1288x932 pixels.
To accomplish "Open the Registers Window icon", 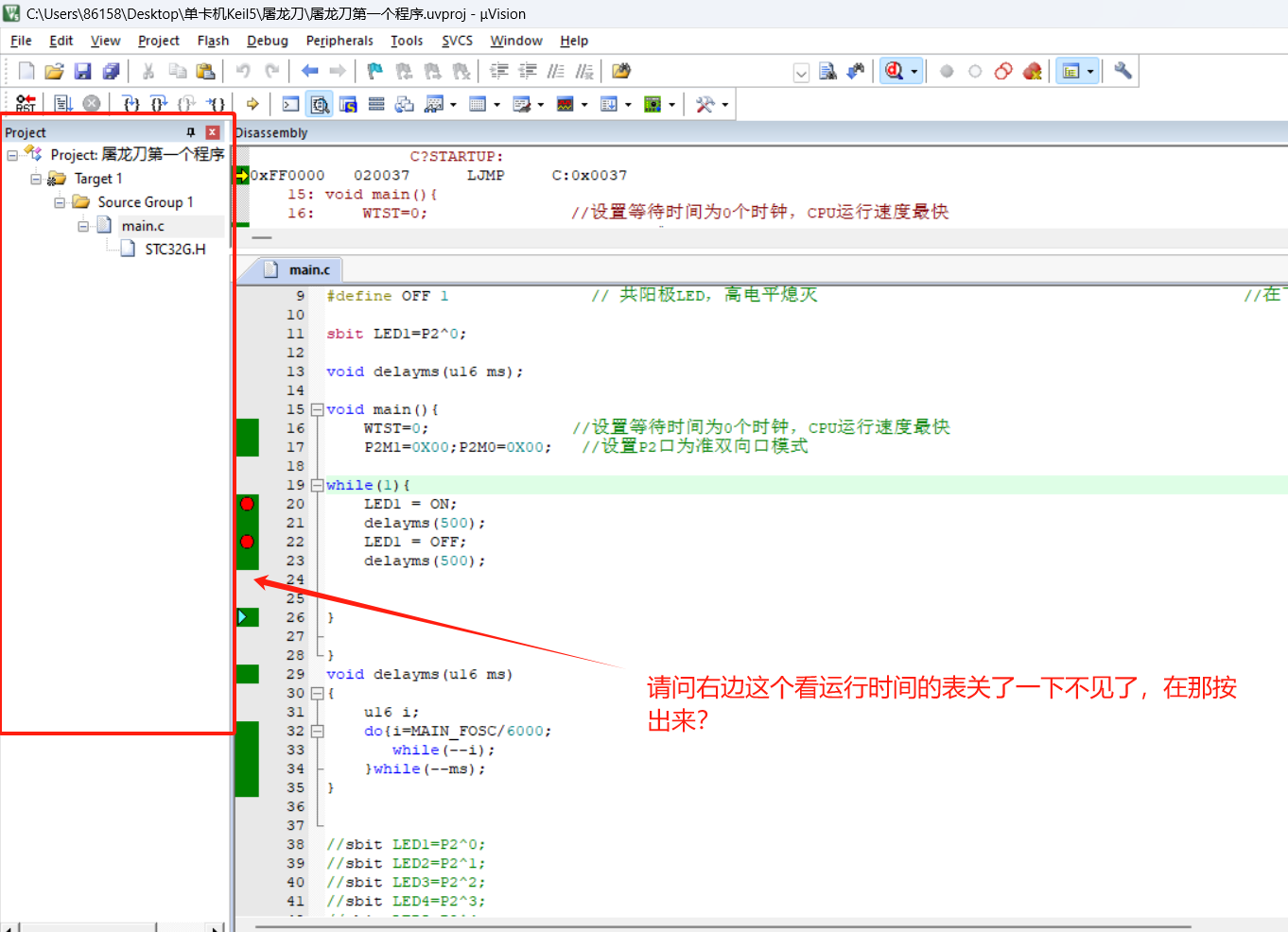I will [x=376, y=104].
